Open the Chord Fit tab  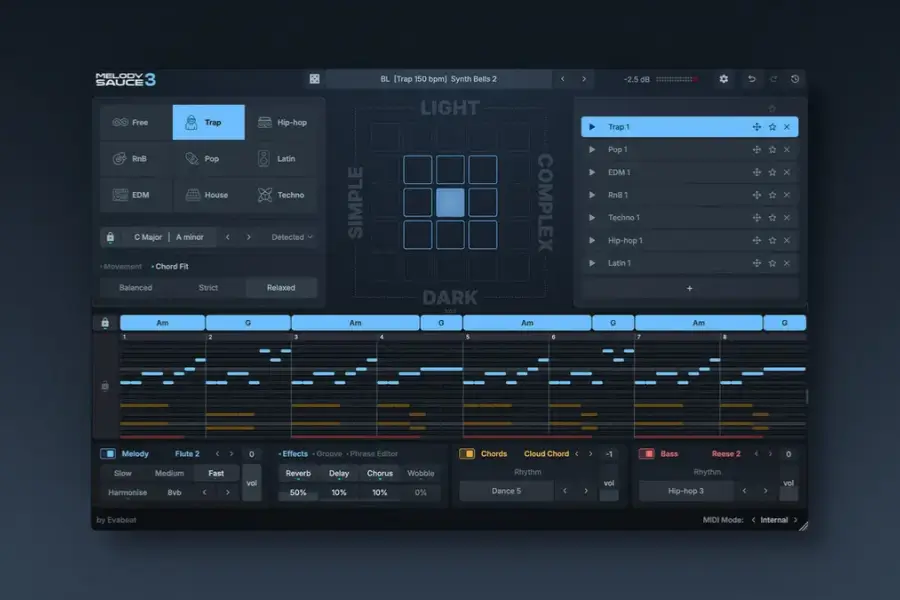(170, 266)
